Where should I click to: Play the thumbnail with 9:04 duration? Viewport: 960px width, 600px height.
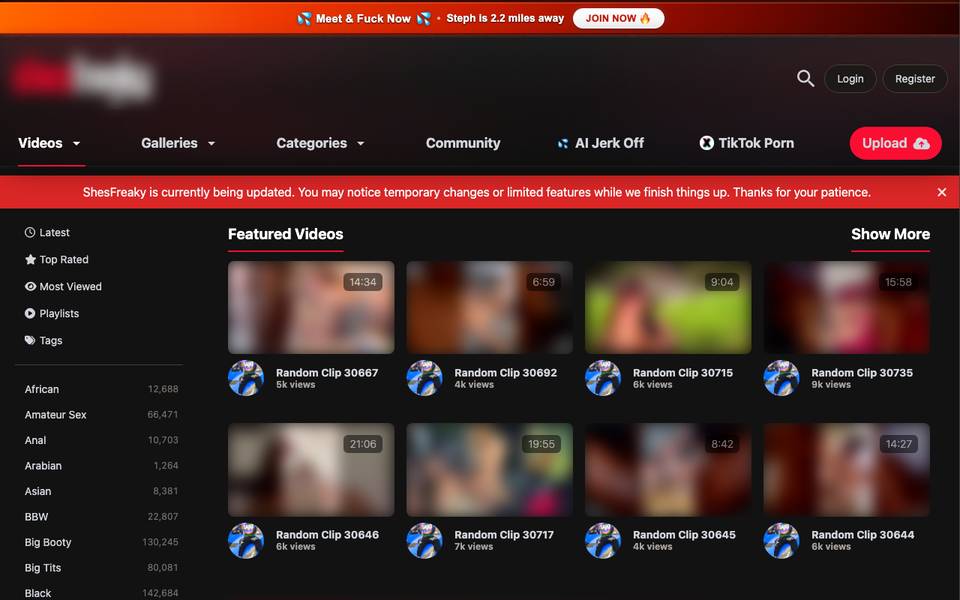click(x=668, y=307)
